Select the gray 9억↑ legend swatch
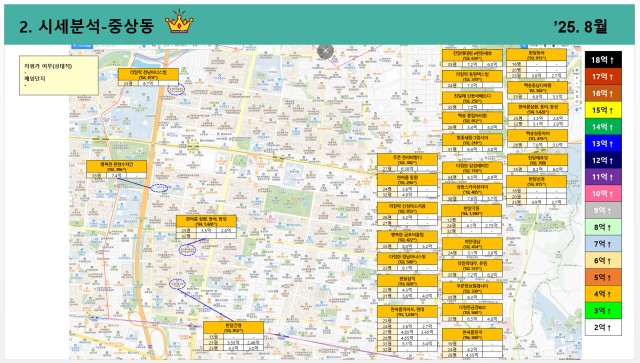The width and height of the screenshot is (640, 363). pyautogui.click(x=603, y=211)
